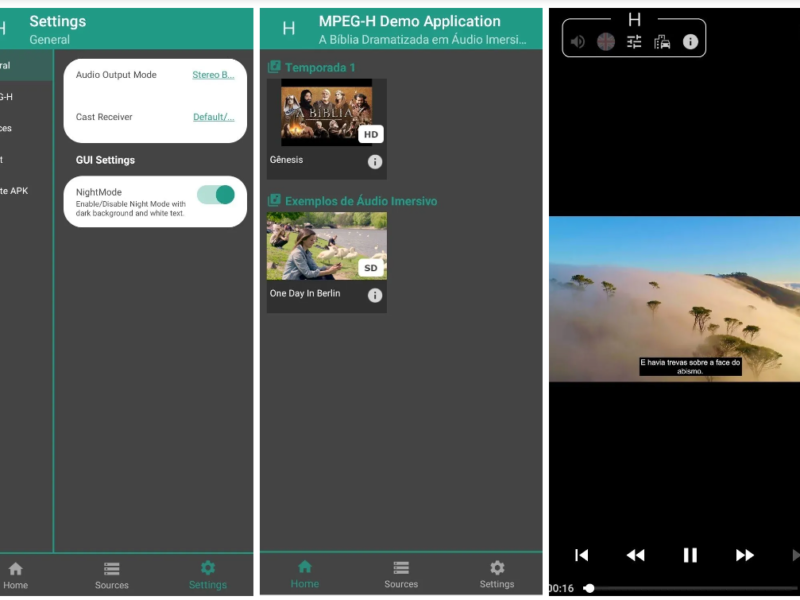This screenshot has width=800, height=600.
Task: Click the H logo in Demo Application header
Action: (x=289, y=28)
